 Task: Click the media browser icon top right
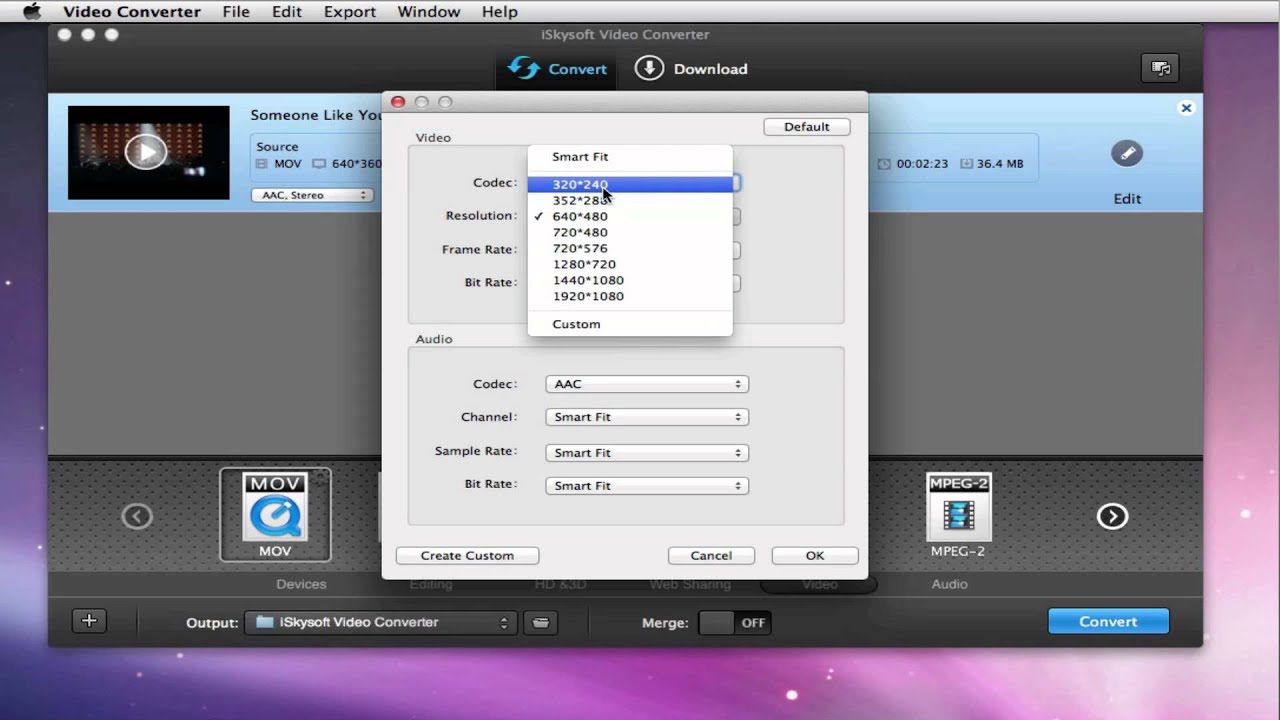pyautogui.click(x=1160, y=68)
